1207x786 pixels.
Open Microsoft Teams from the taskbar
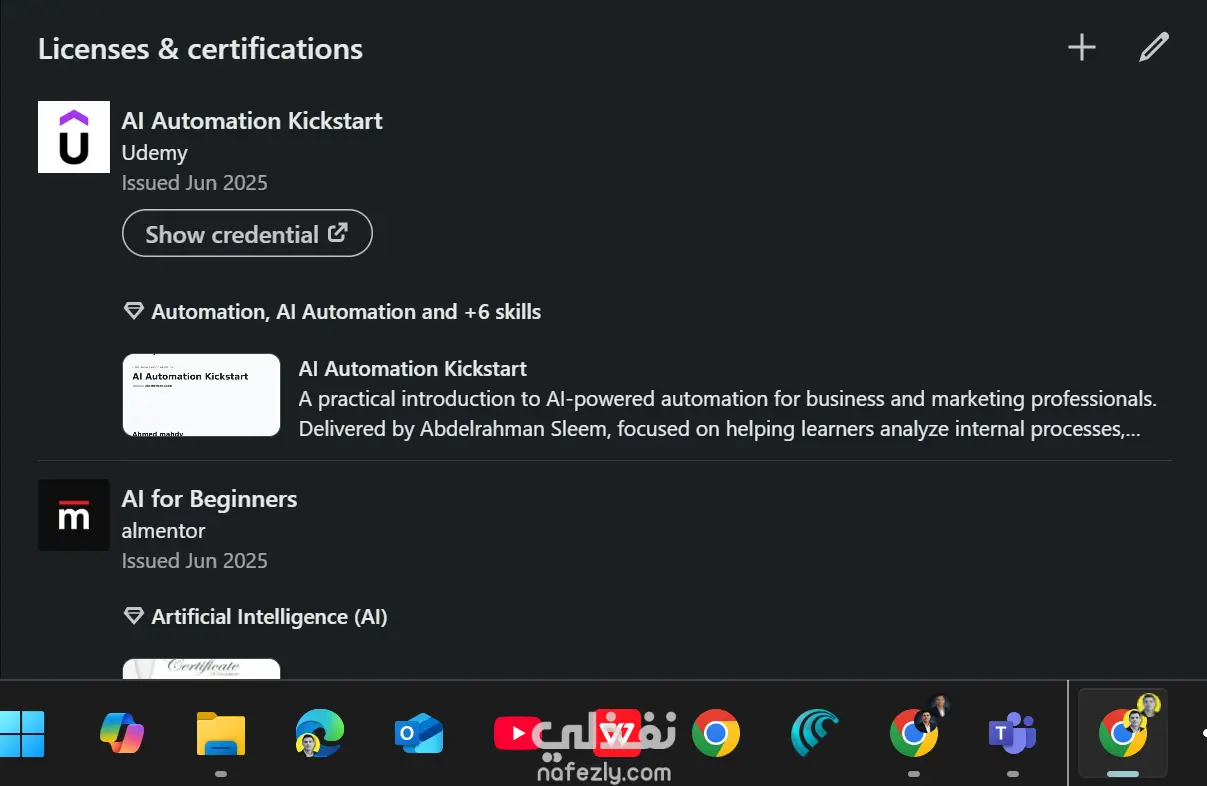point(1013,735)
